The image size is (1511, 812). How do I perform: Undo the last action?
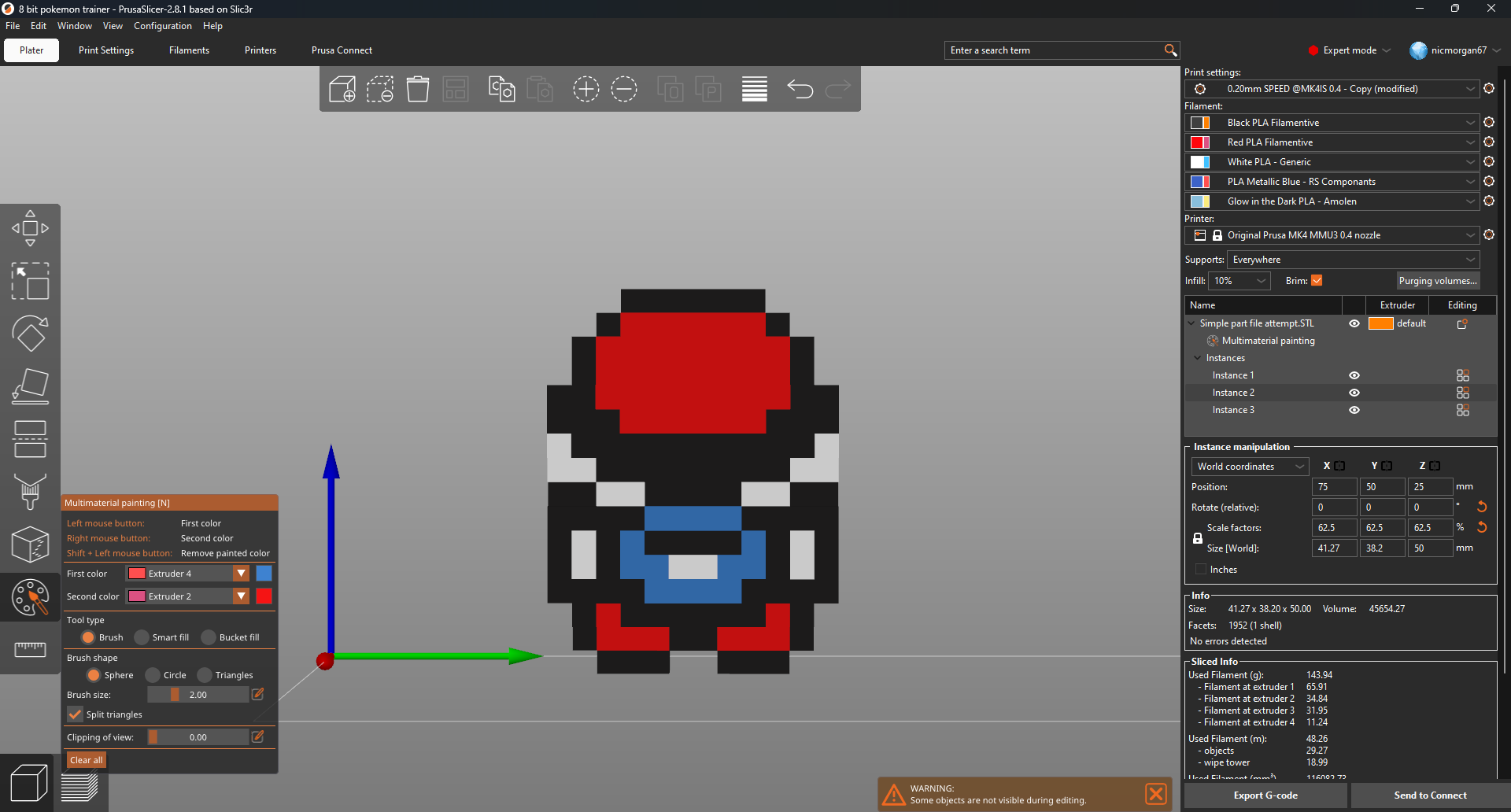click(800, 89)
